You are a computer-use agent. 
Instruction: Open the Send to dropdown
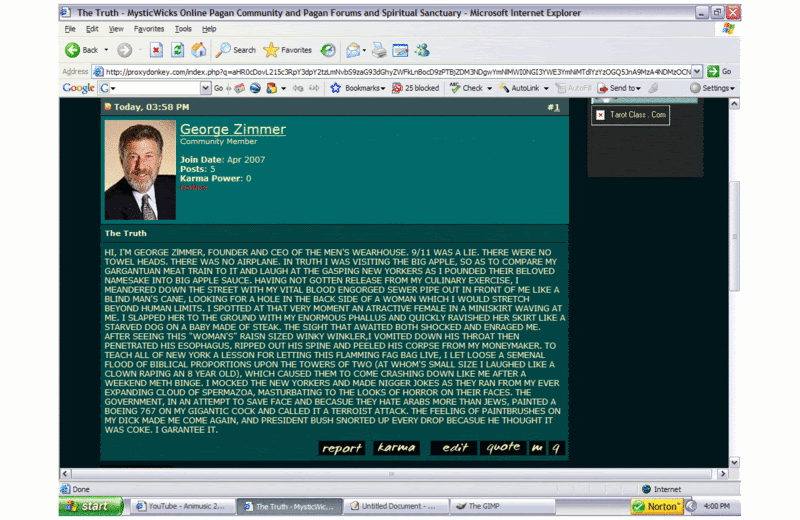click(619, 88)
